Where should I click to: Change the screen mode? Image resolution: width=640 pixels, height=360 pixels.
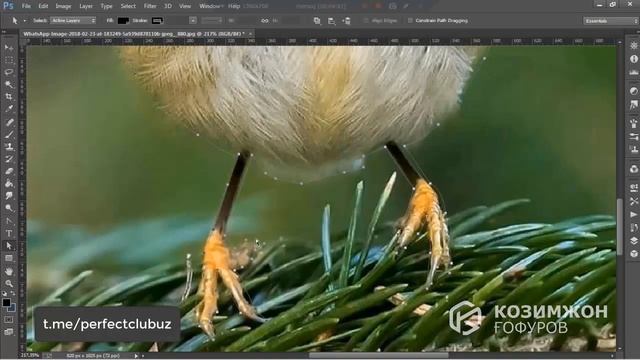pyautogui.click(x=9, y=332)
